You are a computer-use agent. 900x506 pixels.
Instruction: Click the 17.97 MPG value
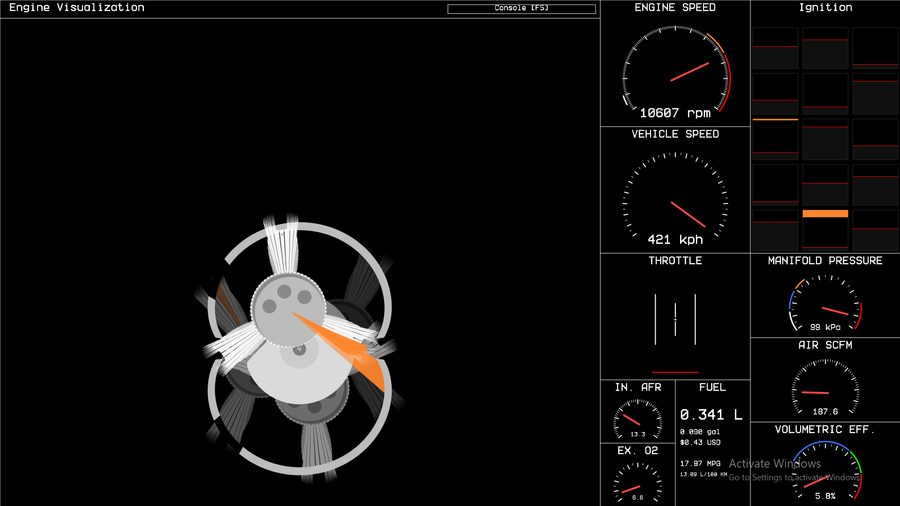[700, 464]
